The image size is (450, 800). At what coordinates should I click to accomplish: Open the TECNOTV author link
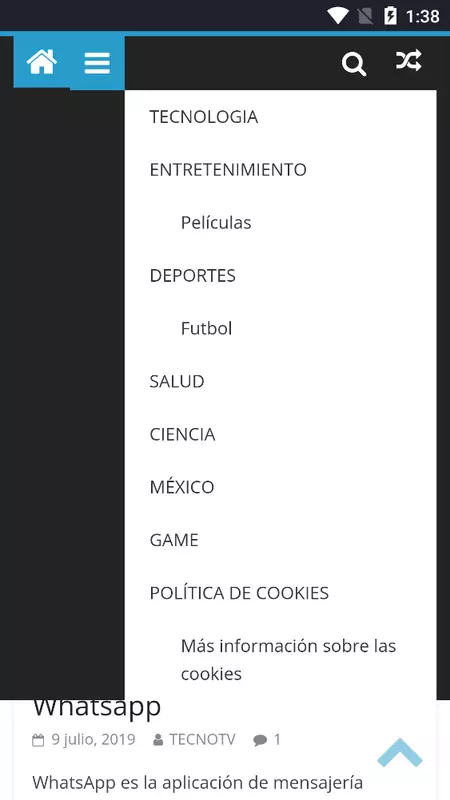pos(203,740)
